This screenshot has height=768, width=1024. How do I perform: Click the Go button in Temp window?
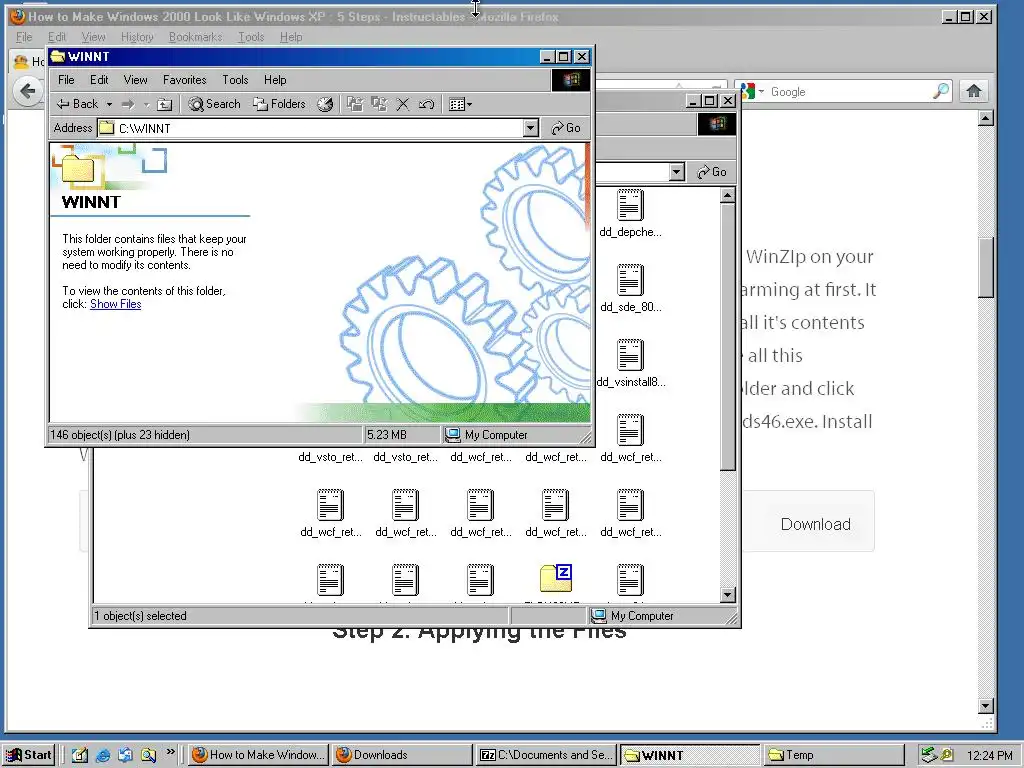click(712, 172)
